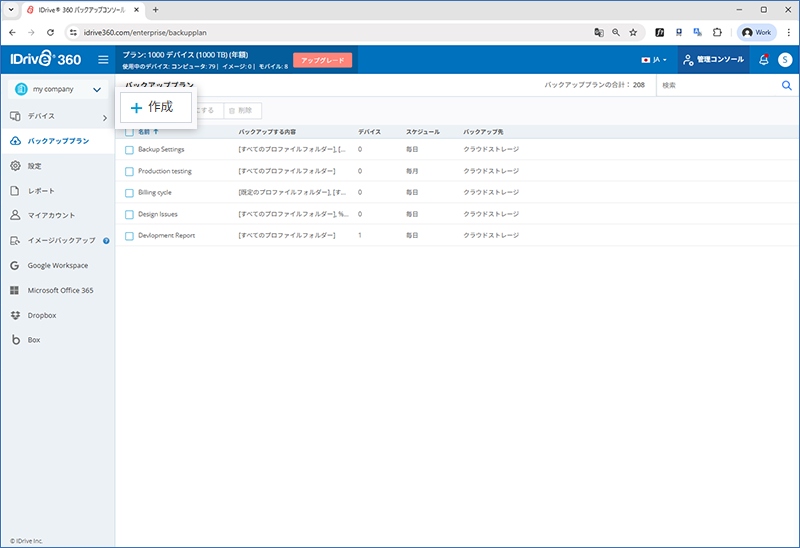Open 設定 in the sidebar
800x548 pixels.
(35, 166)
